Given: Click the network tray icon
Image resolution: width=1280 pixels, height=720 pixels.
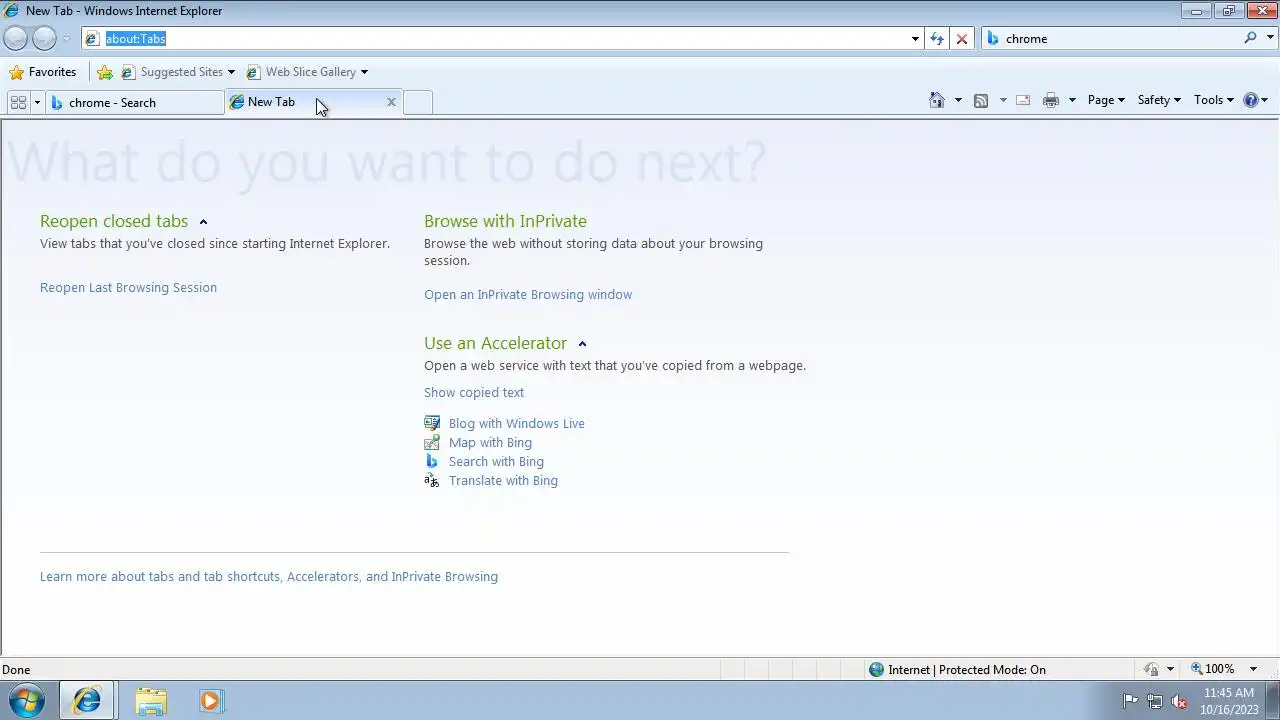Looking at the screenshot, I should [1155, 701].
